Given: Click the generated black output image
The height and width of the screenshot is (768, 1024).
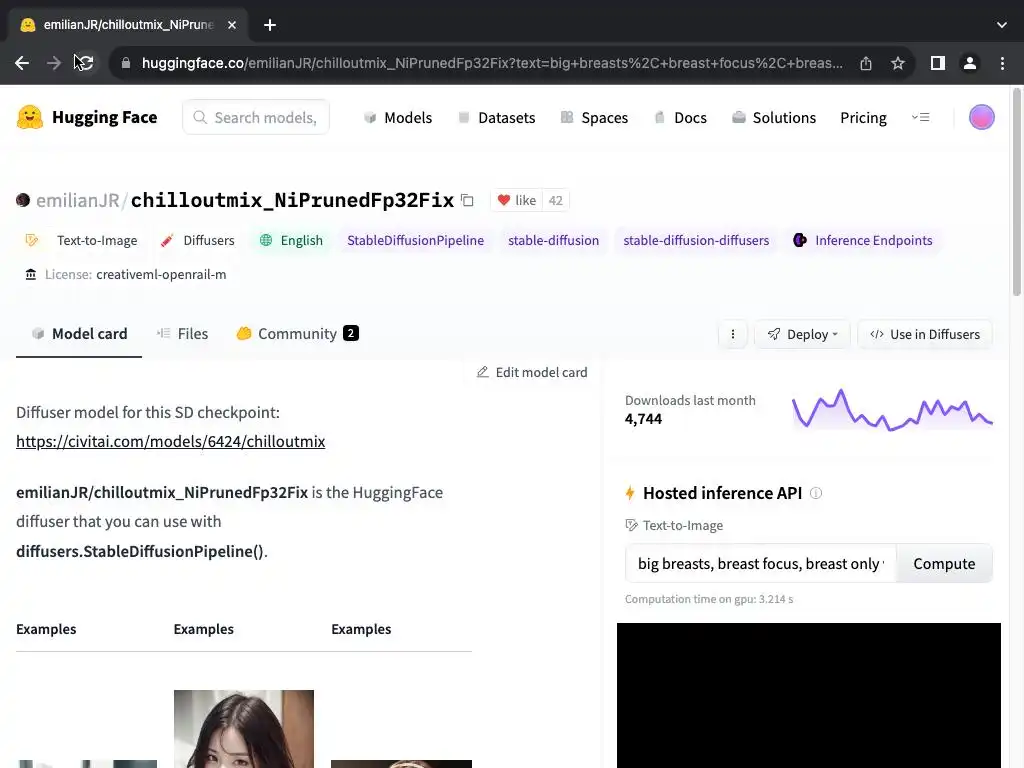Looking at the screenshot, I should (808, 696).
